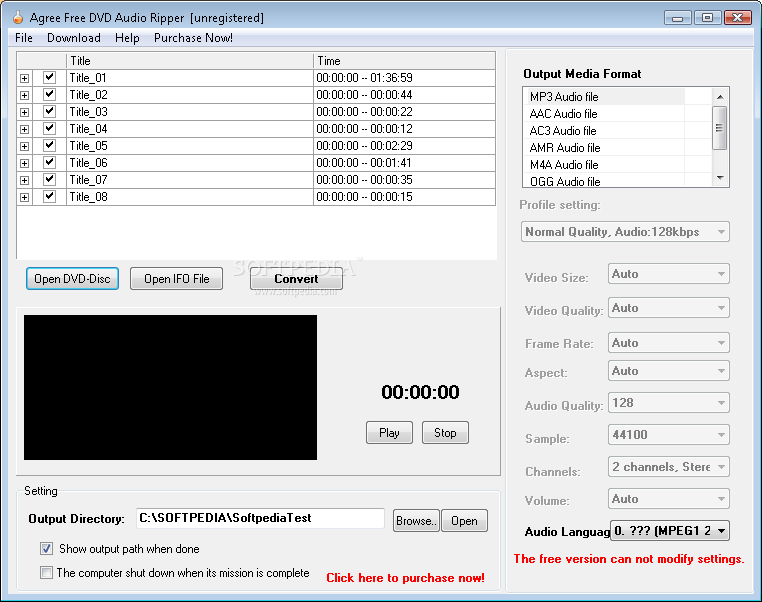The image size is (762, 602).
Task: Expand the Title_04 row
Action: tap(24, 129)
